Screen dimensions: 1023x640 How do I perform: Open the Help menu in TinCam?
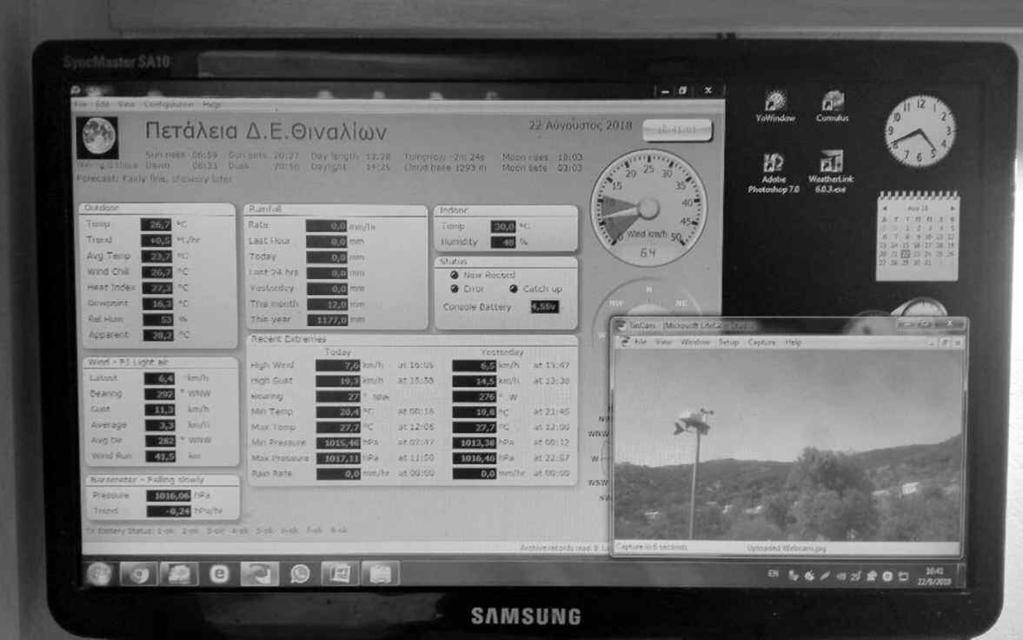793,342
